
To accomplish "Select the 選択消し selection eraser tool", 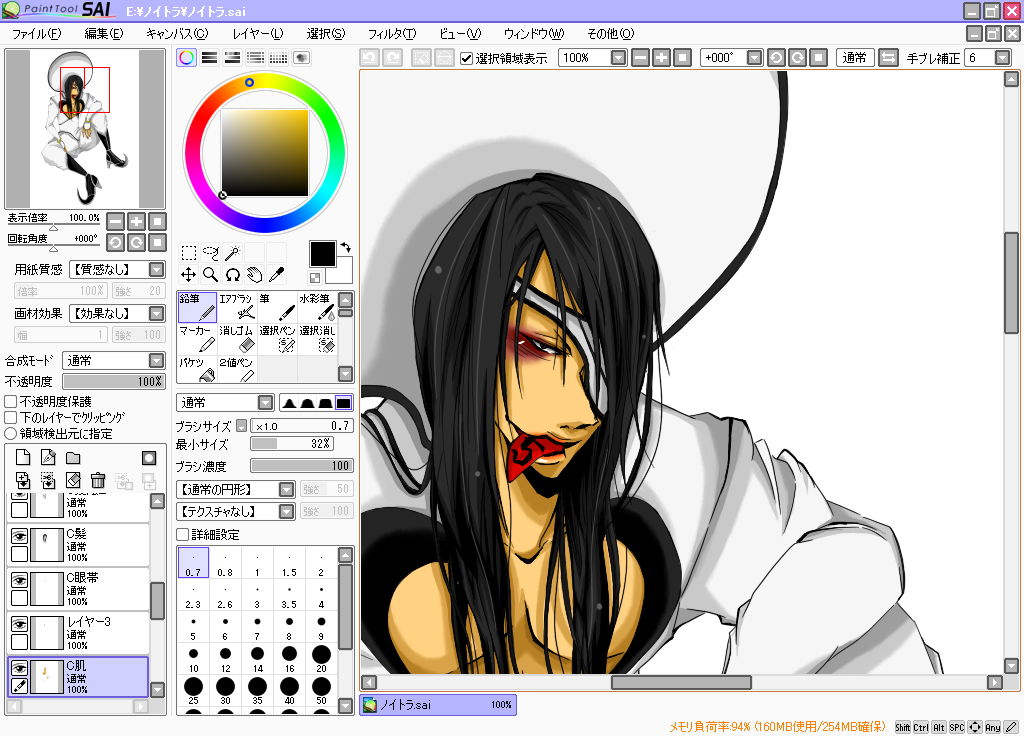I will coord(317,339).
